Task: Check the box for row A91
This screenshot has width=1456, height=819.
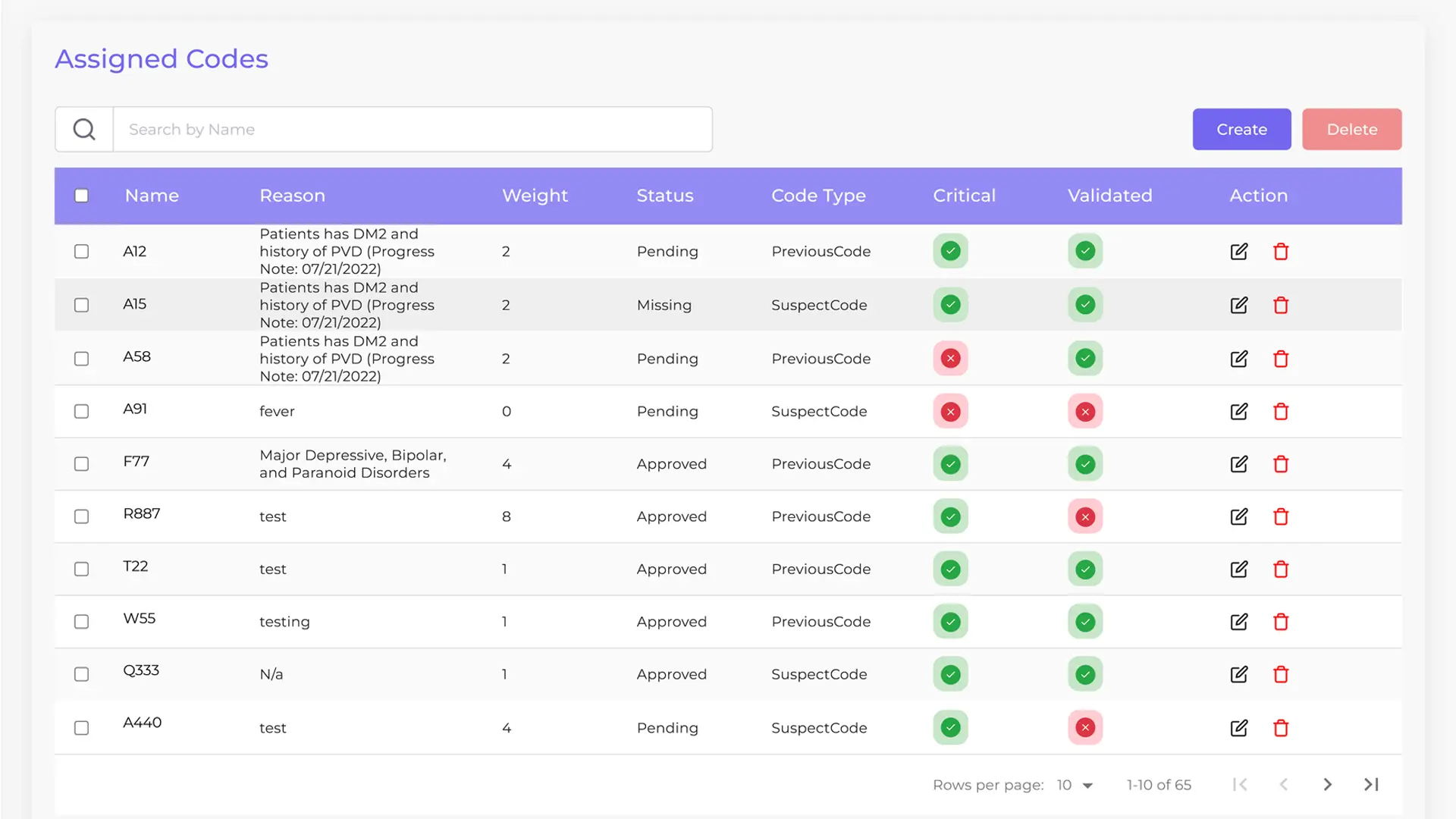Action: [x=82, y=411]
